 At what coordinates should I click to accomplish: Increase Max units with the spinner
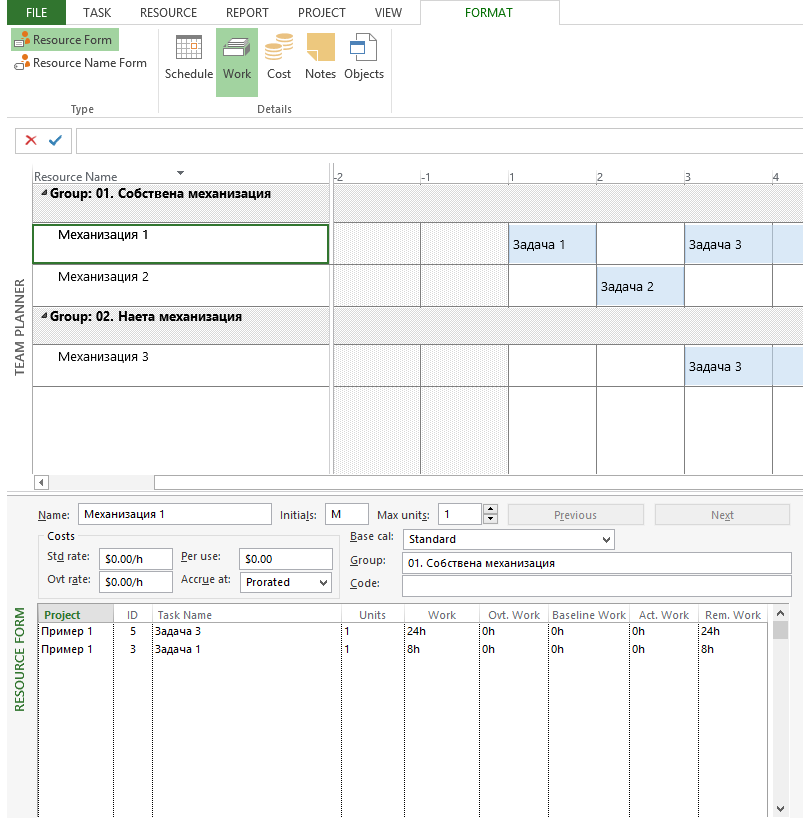pyautogui.click(x=490, y=510)
